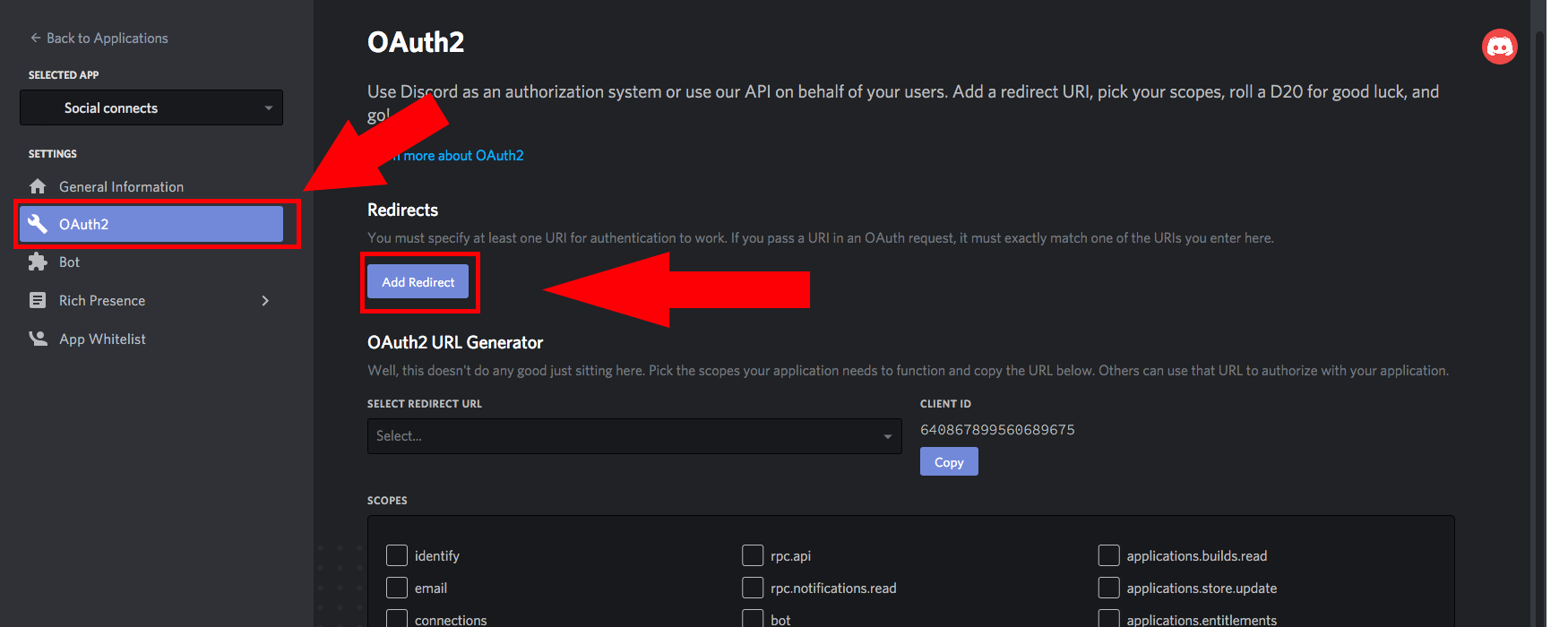
Task: Enable the email scope checkbox
Action: coord(397,588)
